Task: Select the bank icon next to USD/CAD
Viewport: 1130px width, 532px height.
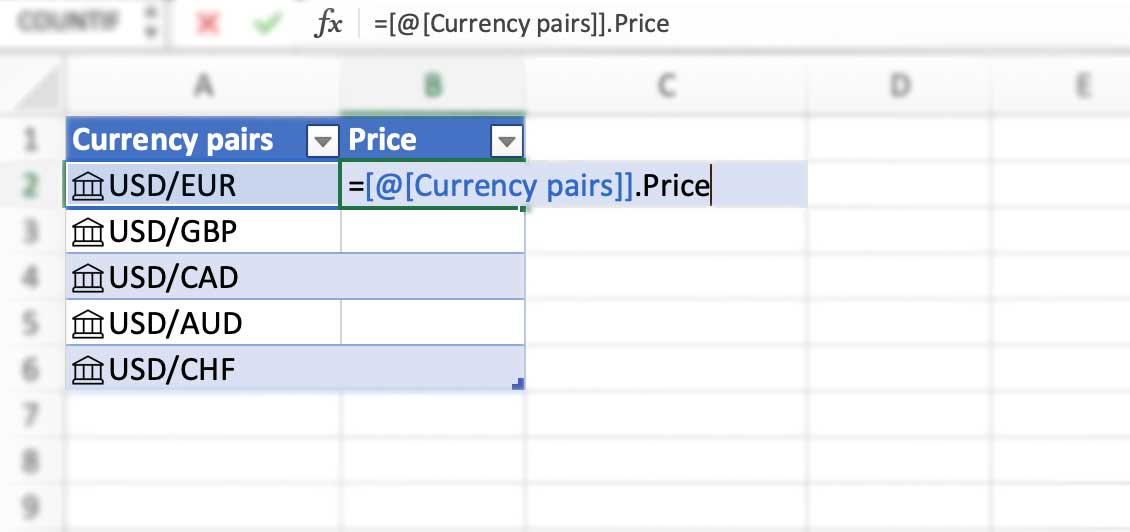Action: point(89,278)
